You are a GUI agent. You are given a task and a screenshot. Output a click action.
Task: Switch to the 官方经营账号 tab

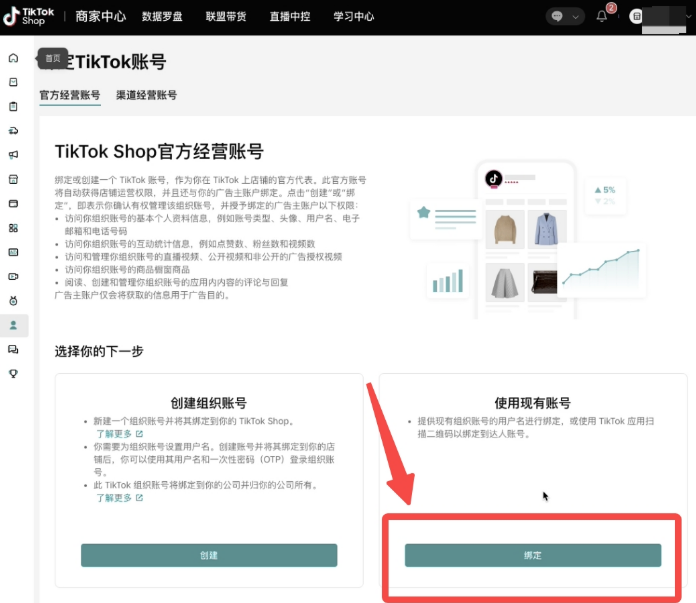coord(70,95)
